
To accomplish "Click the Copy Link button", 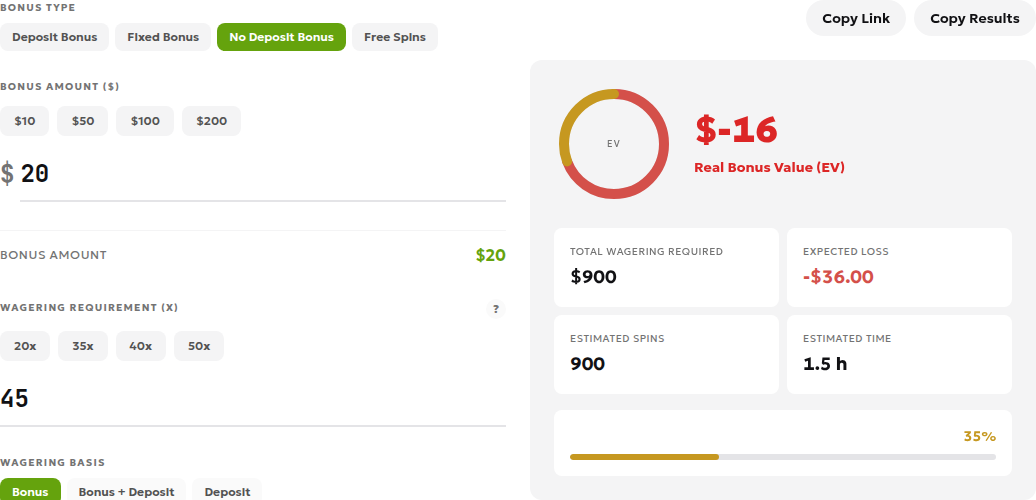I will click(x=856, y=18).
